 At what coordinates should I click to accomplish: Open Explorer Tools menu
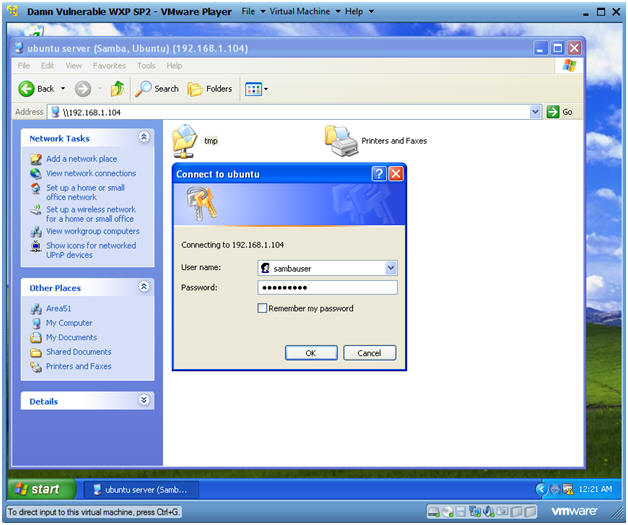click(x=146, y=66)
